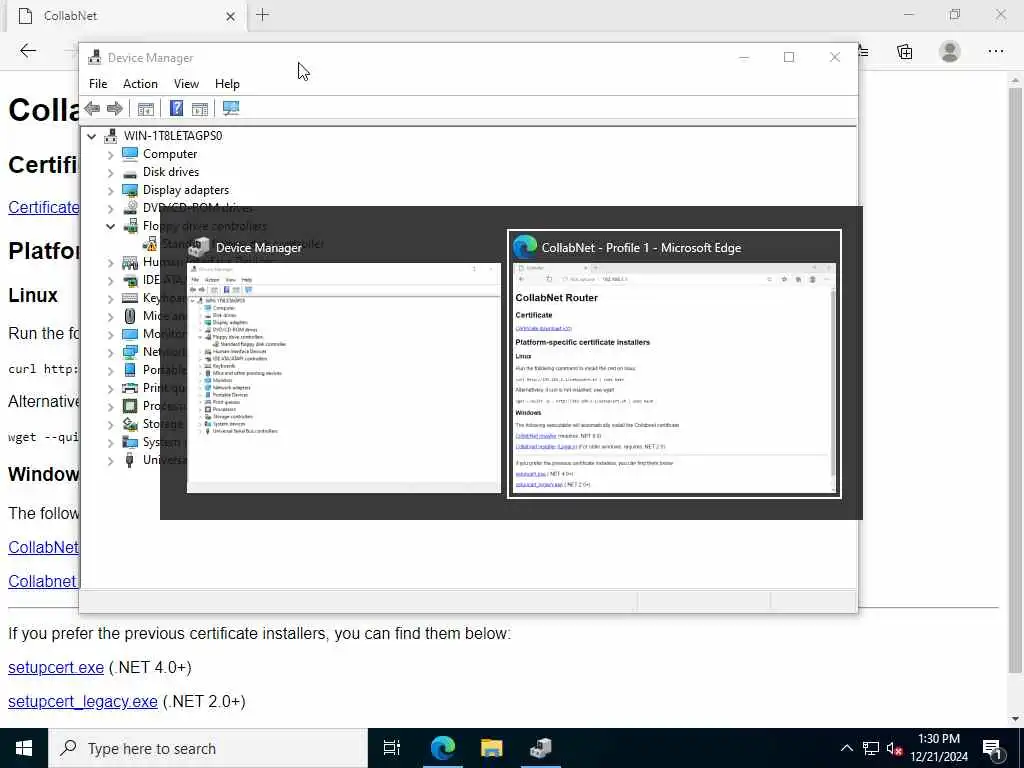Click the Action Pane toolbar icon
The height and width of the screenshot is (768, 1024).
(200, 108)
